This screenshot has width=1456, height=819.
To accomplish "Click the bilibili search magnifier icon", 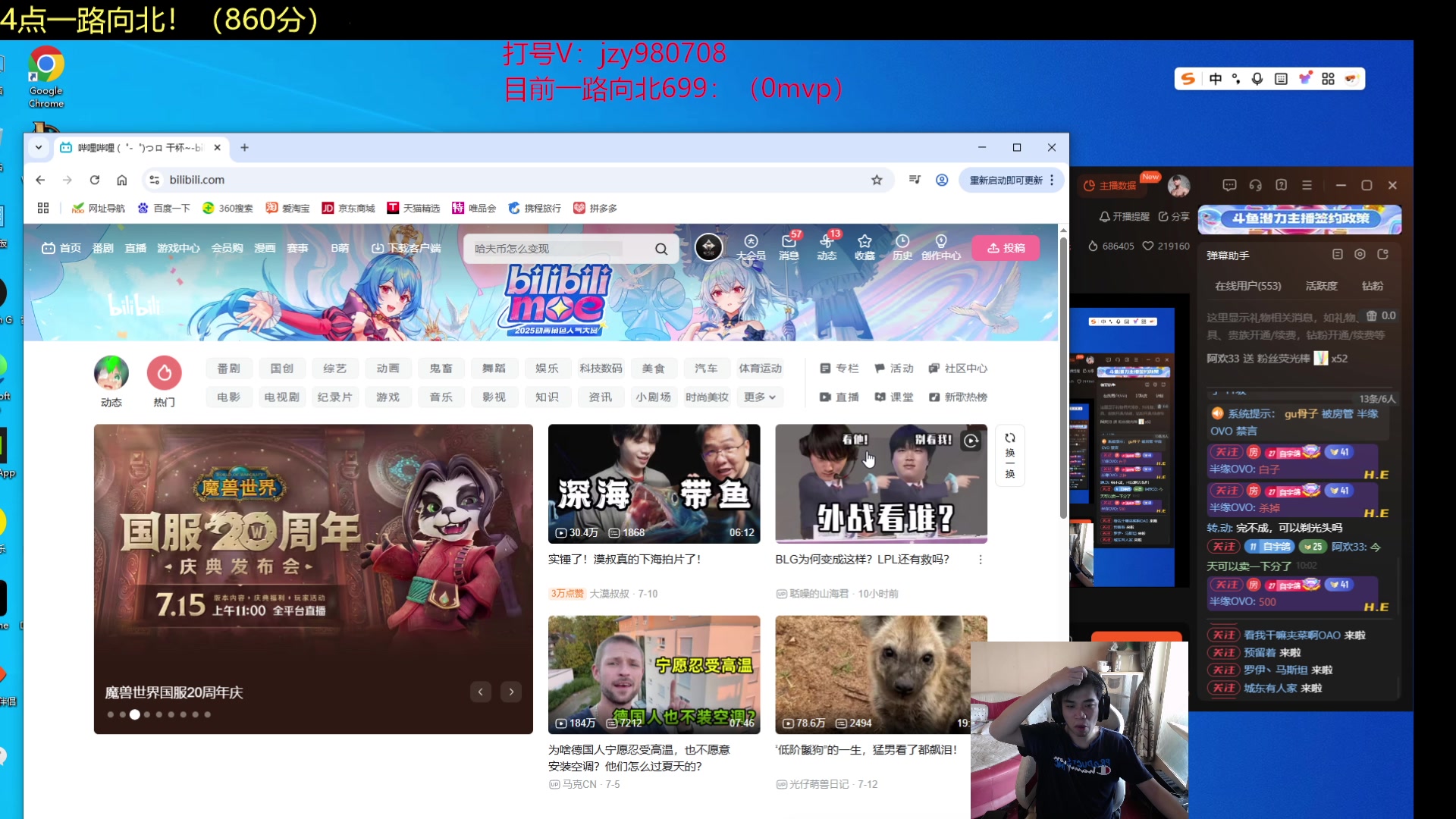I will [661, 249].
